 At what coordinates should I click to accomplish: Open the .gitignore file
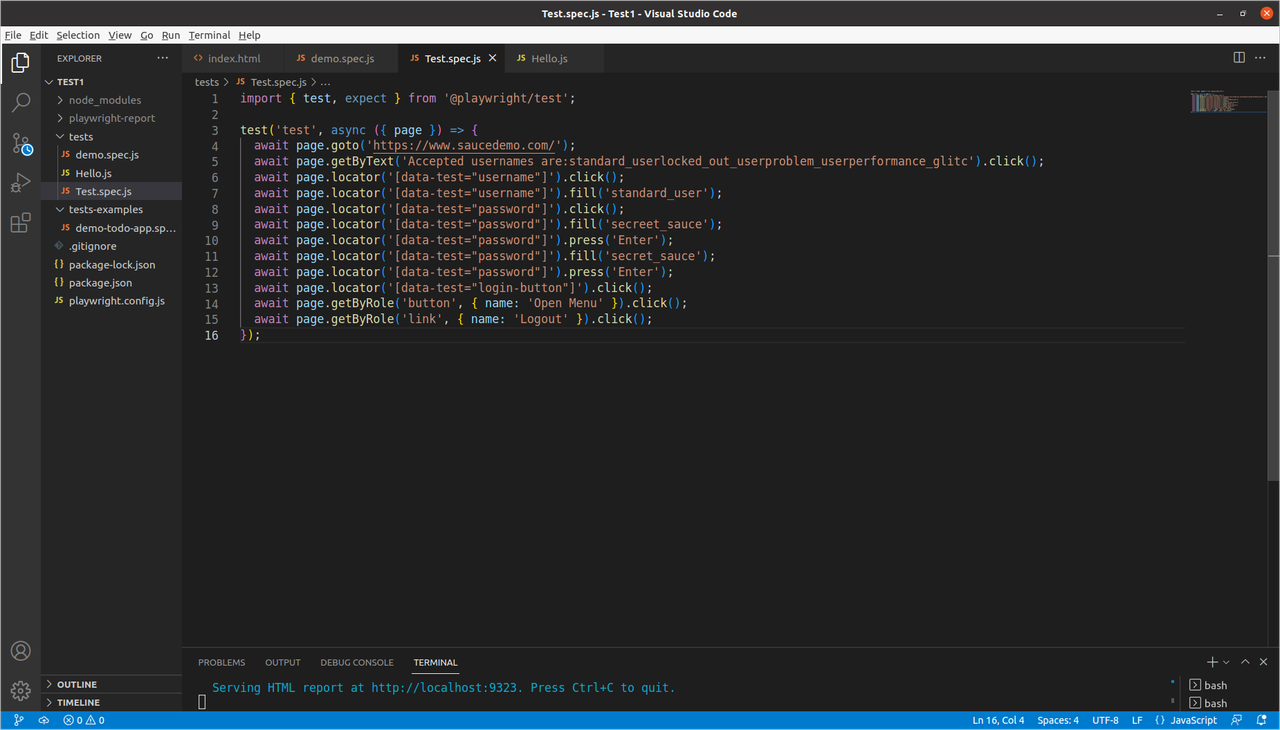coord(112,246)
